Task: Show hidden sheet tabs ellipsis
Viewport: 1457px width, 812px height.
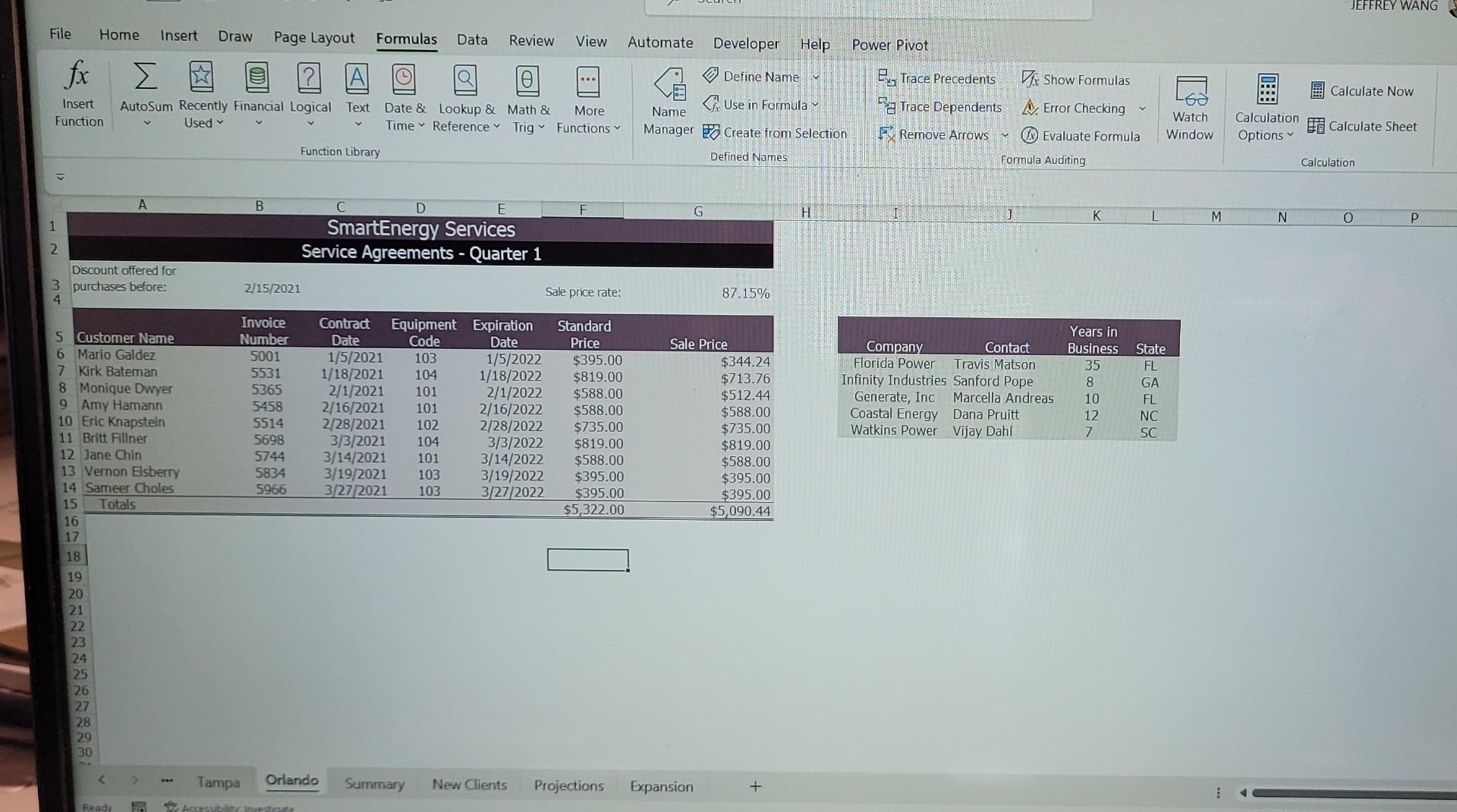Action: [167, 780]
